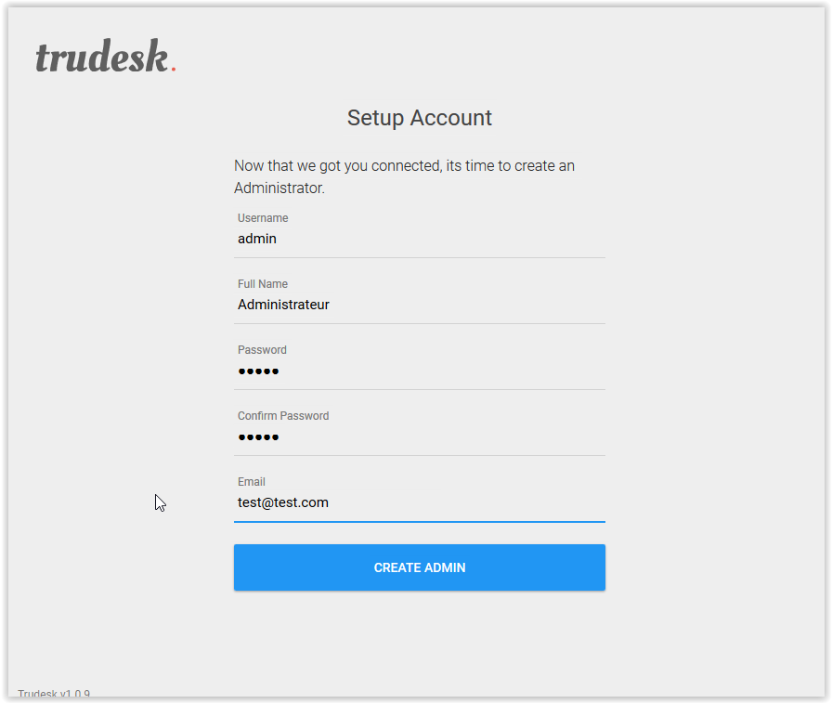Image resolution: width=832 pixels, height=703 pixels.
Task: Click the masked dots in Password field
Action: pyautogui.click(x=258, y=371)
